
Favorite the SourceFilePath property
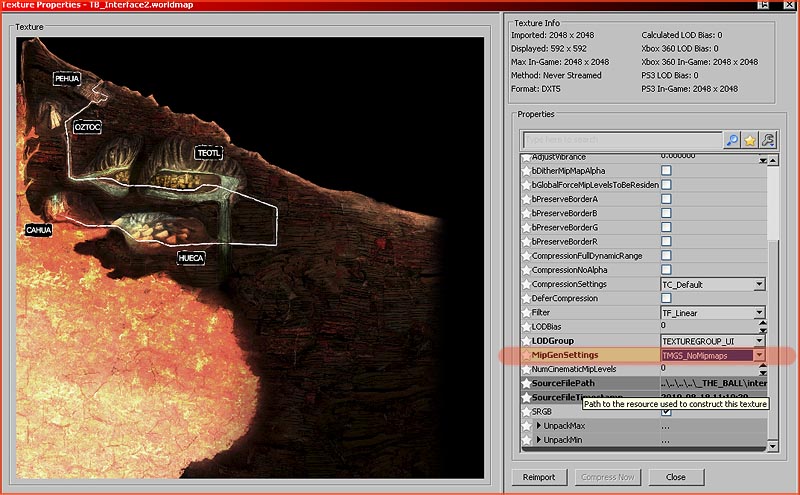point(526,383)
